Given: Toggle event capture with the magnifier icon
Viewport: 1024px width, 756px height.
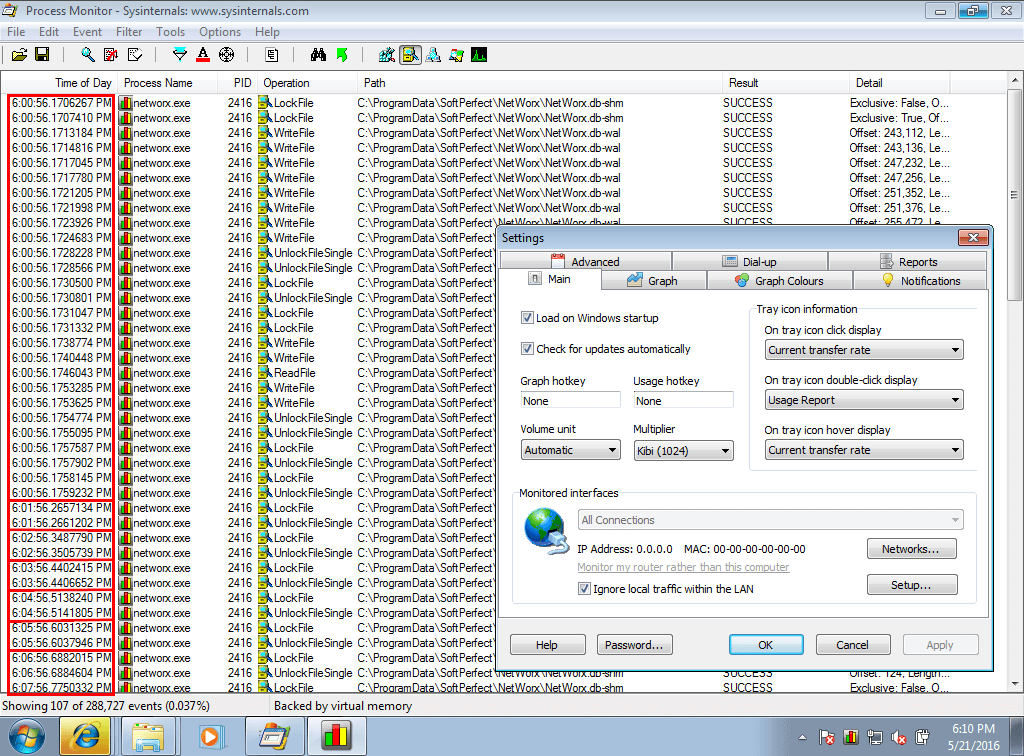Looking at the screenshot, I should [87, 55].
